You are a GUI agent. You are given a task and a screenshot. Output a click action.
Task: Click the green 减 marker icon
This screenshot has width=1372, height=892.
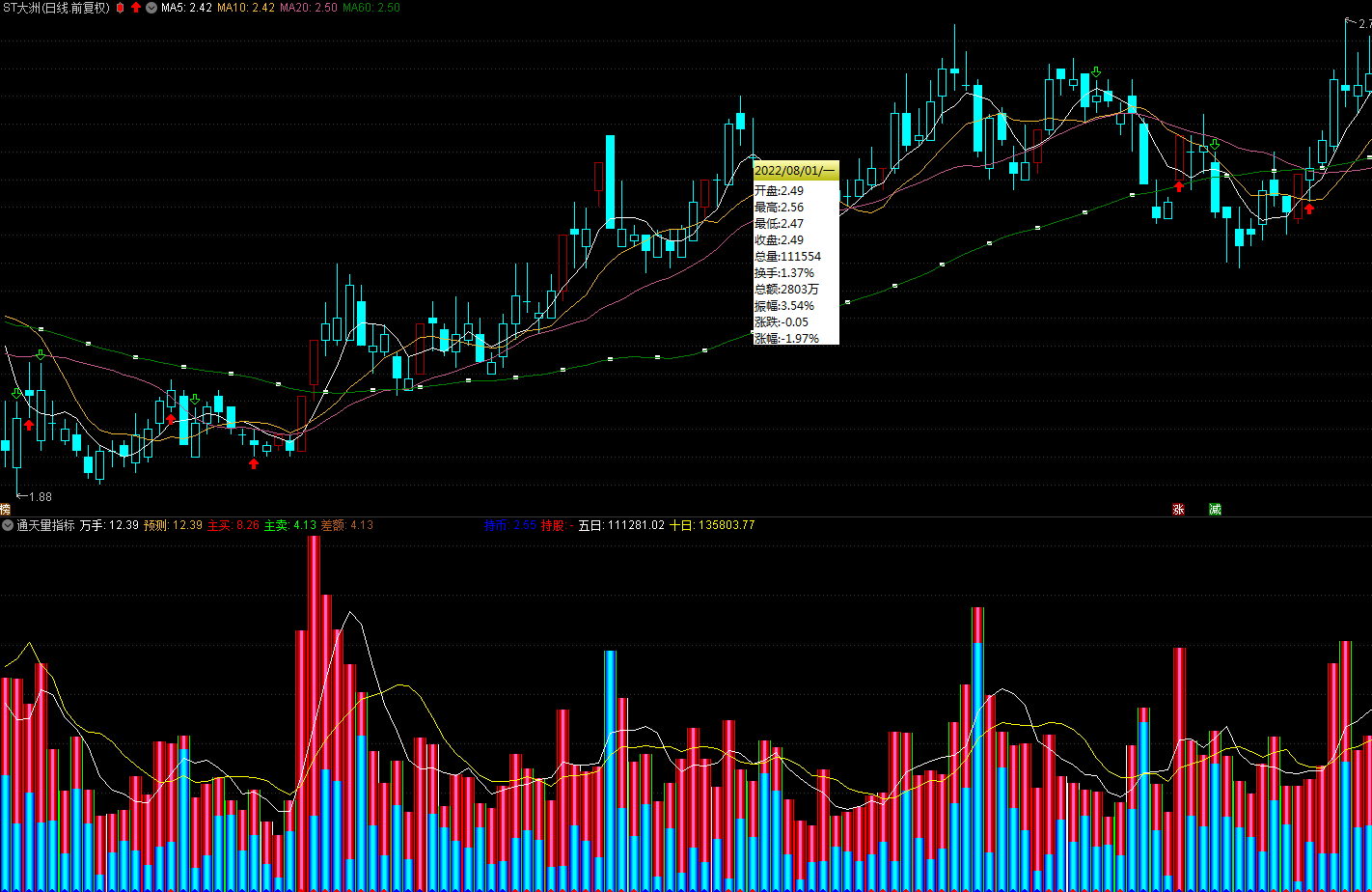pyautogui.click(x=1215, y=509)
